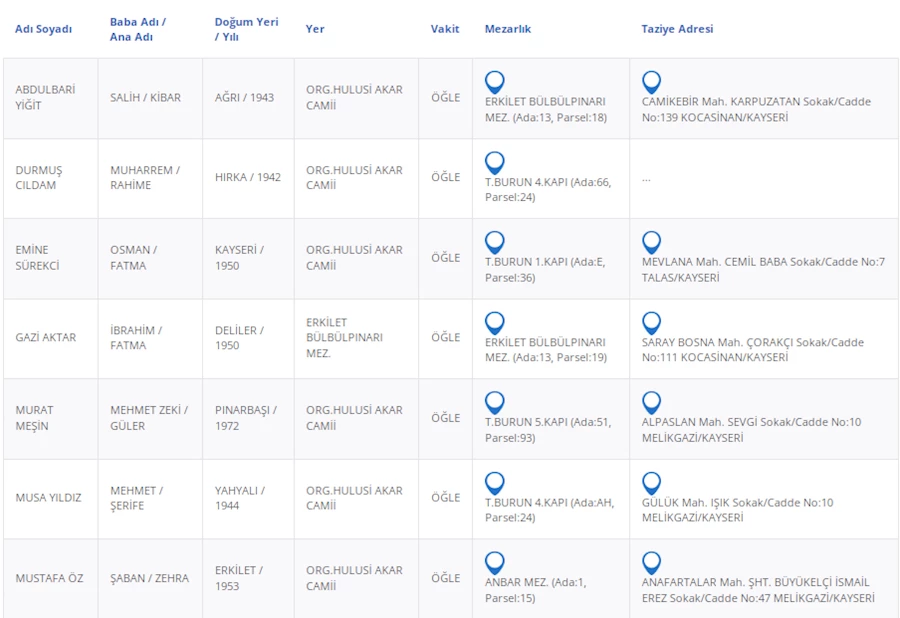Show Anafartalar Mah. condolence address pin
Screen dimensions: 900x618
[651, 562]
